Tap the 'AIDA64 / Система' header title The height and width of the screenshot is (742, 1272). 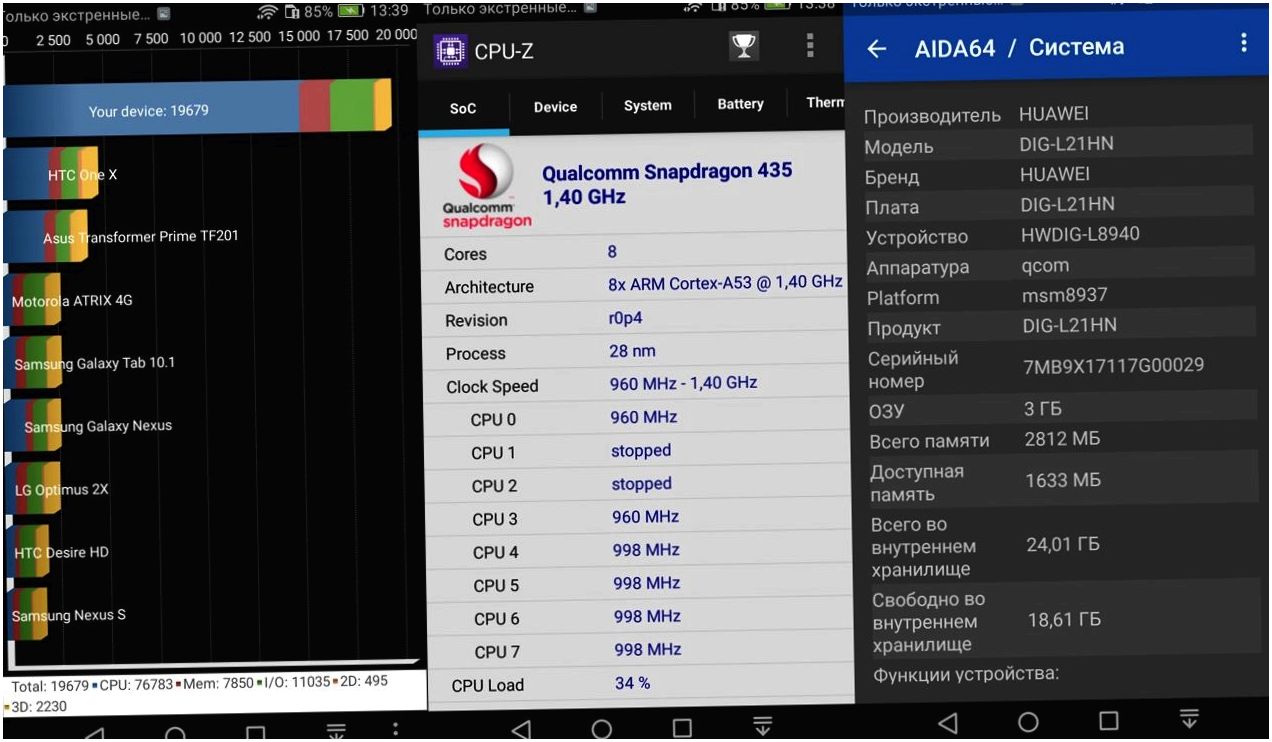pyautogui.click(x=1019, y=47)
